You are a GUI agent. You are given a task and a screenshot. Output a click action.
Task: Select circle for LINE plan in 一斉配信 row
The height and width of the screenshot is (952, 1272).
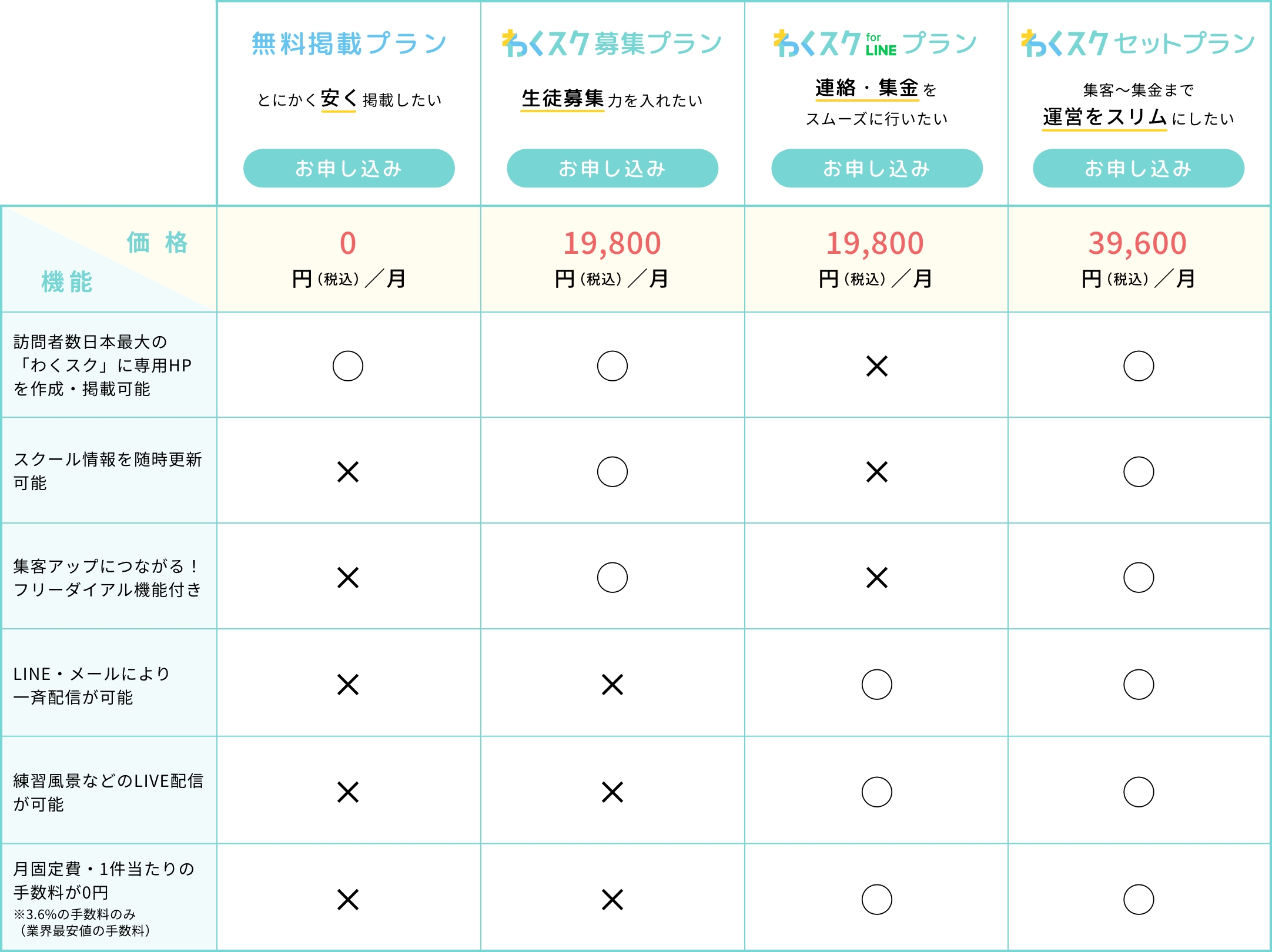[x=876, y=685]
